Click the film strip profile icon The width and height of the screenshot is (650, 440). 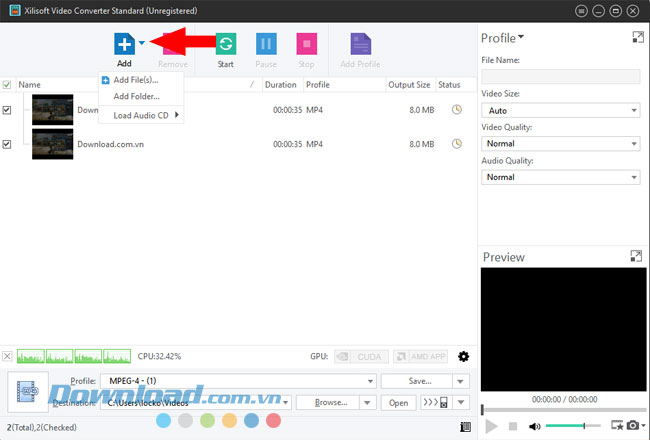click(x=28, y=391)
